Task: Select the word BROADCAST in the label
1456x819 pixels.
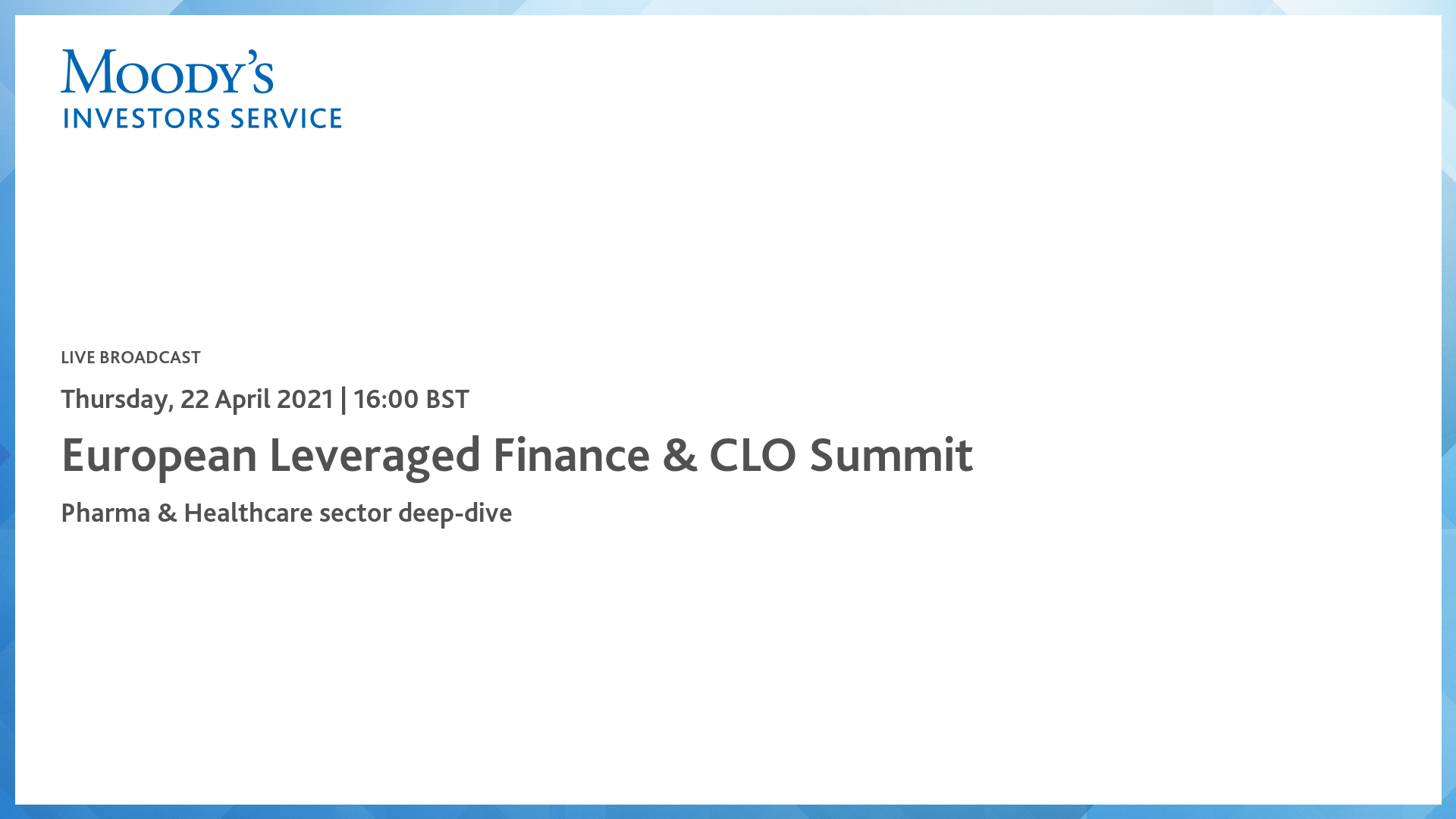Action: 150,357
